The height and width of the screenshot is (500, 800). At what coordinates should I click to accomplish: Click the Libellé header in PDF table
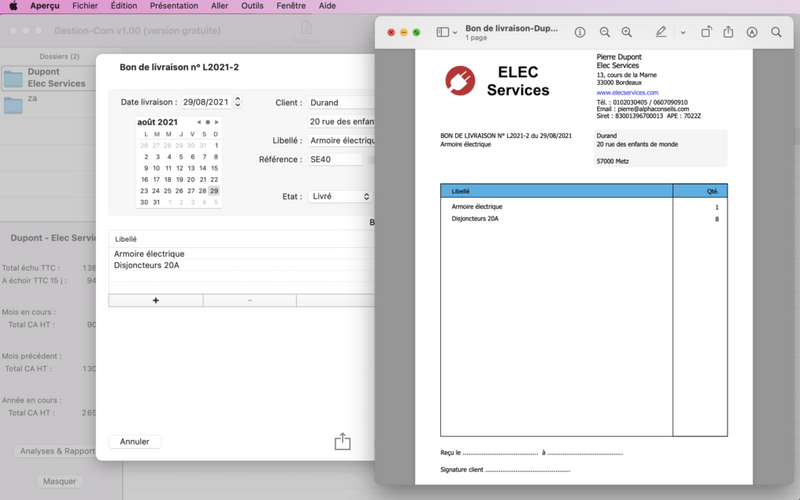556,191
